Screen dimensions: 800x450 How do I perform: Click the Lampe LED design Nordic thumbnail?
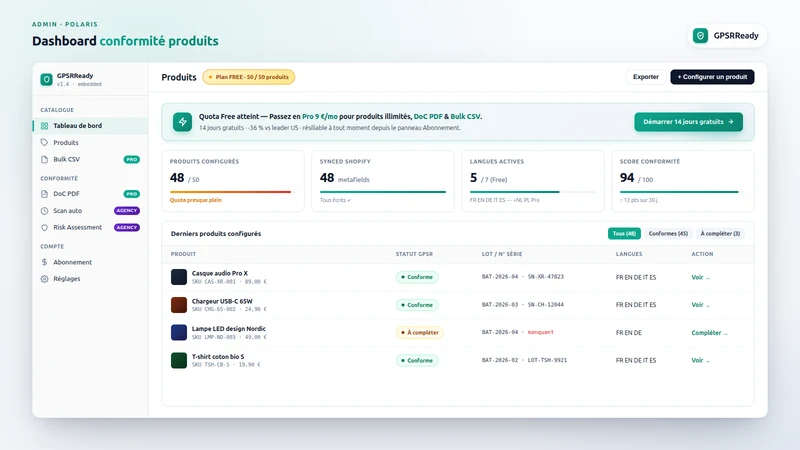(x=179, y=332)
